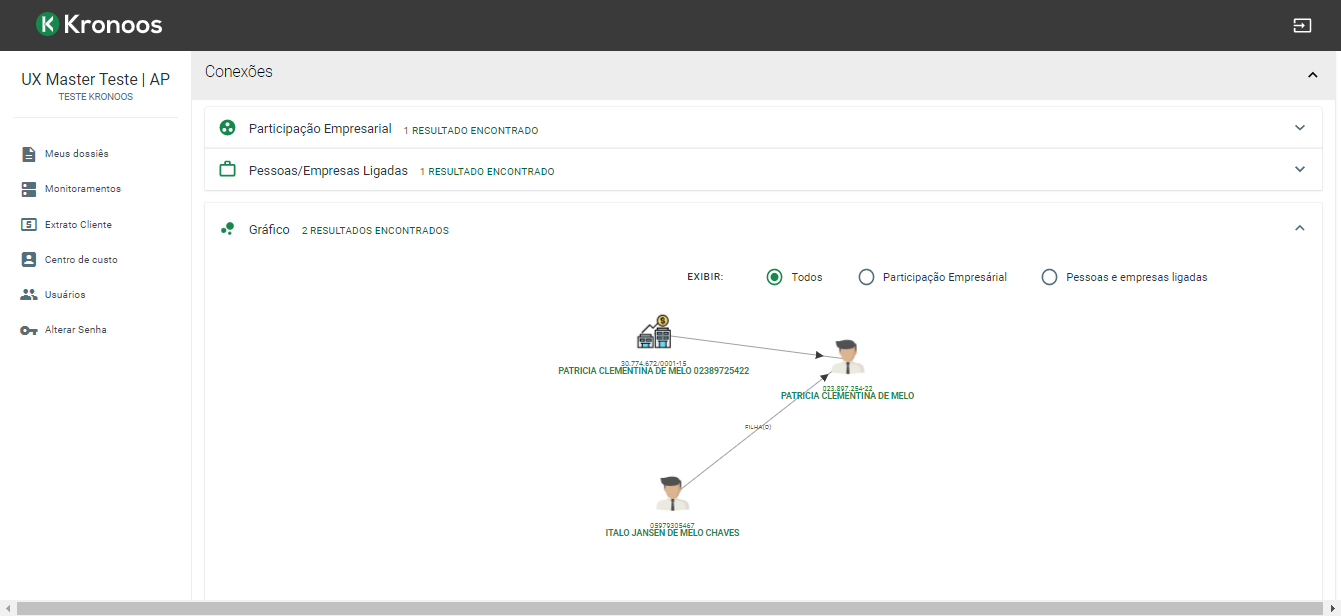Viewport: 1341px width, 616px height.
Task: Click the scrollbar right arrow
Action: 1332,608
